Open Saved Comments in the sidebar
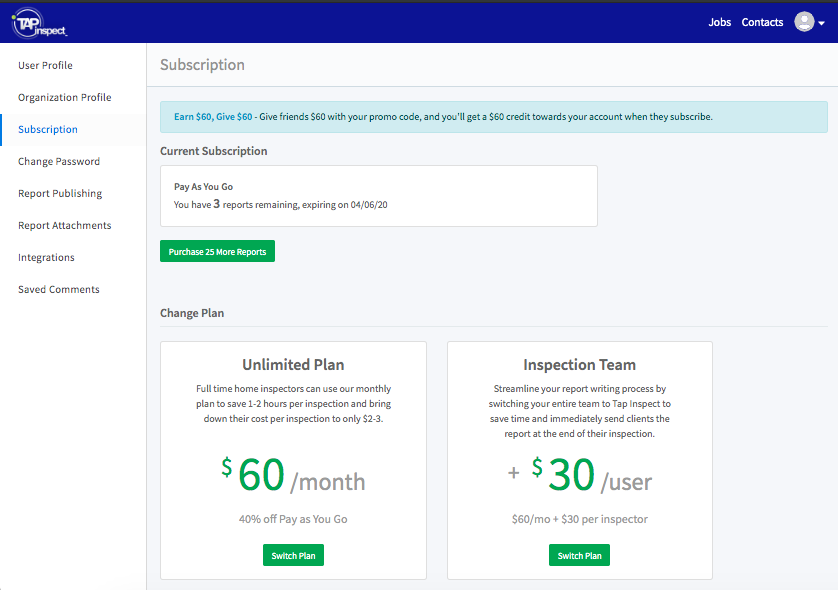Screen dimensions: 838x590 [x=59, y=290]
